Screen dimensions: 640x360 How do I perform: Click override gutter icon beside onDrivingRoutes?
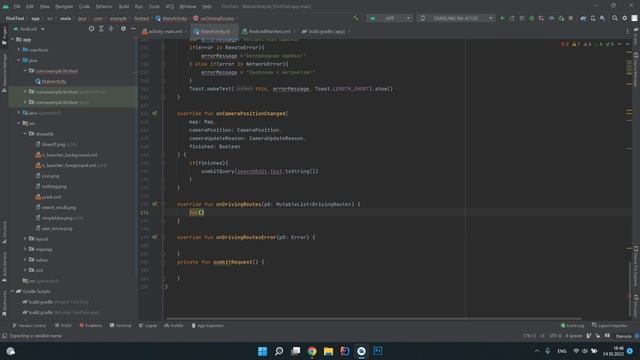pos(155,204)
